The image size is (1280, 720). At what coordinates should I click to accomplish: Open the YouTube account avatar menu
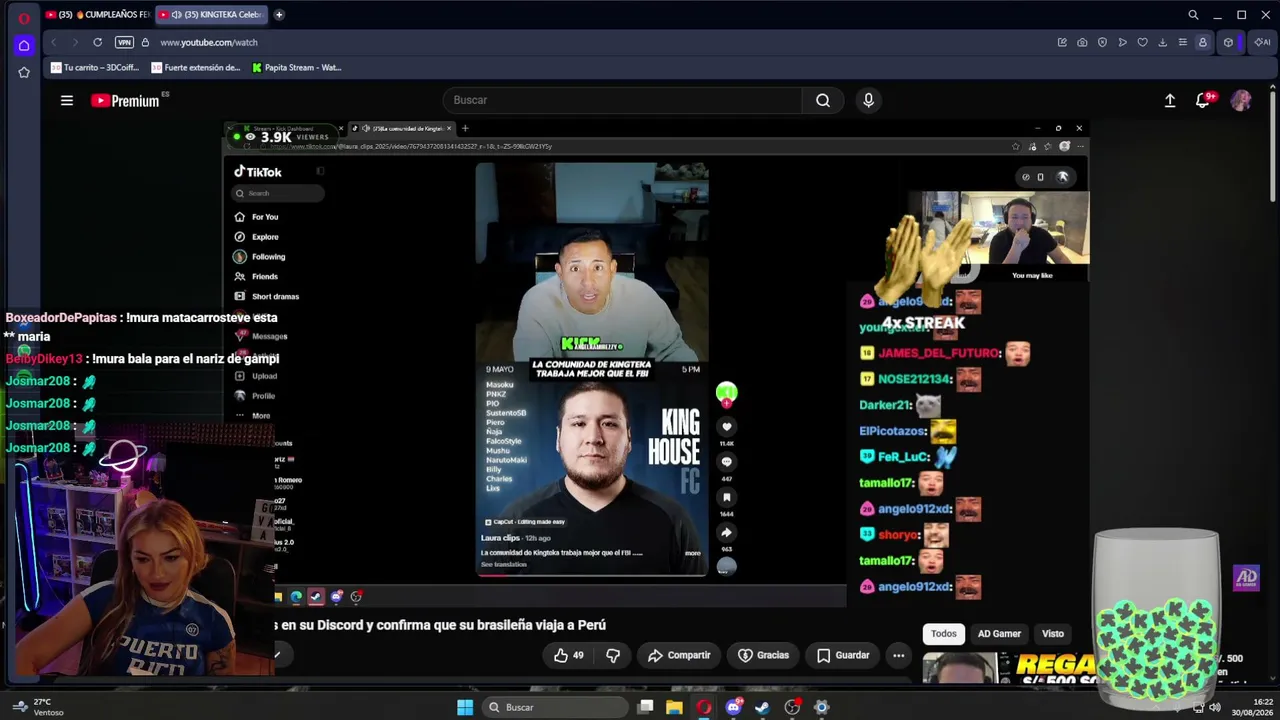pyautogui.click(x=1241, y=100)
